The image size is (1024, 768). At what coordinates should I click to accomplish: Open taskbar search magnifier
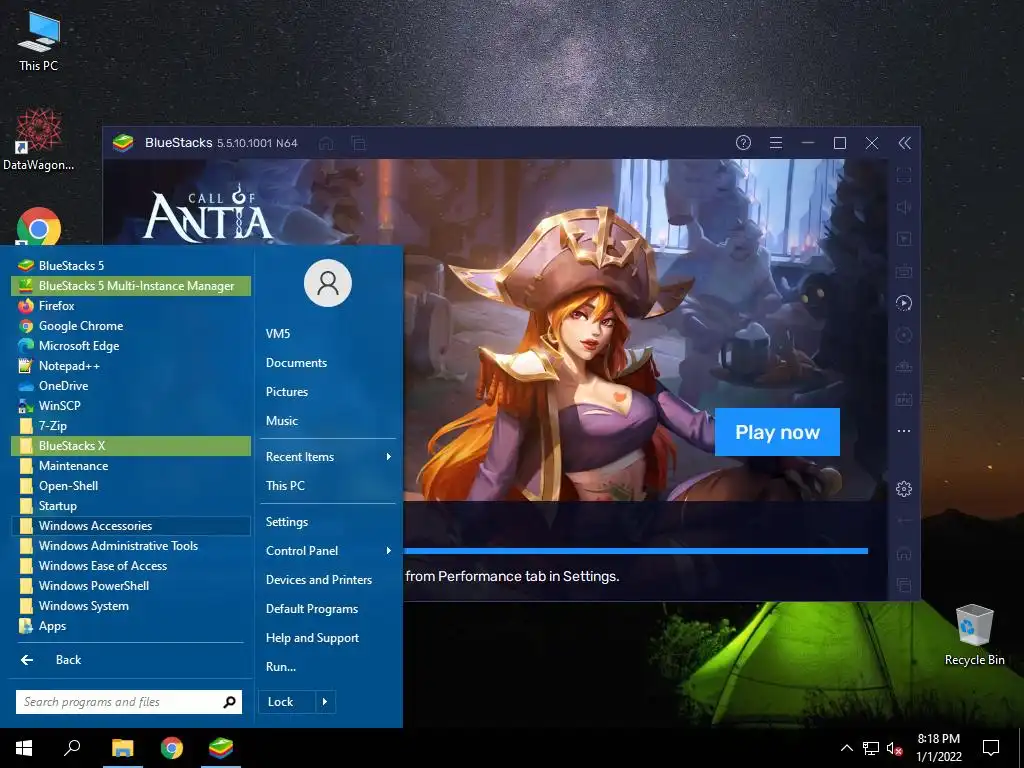coord(72,748)
